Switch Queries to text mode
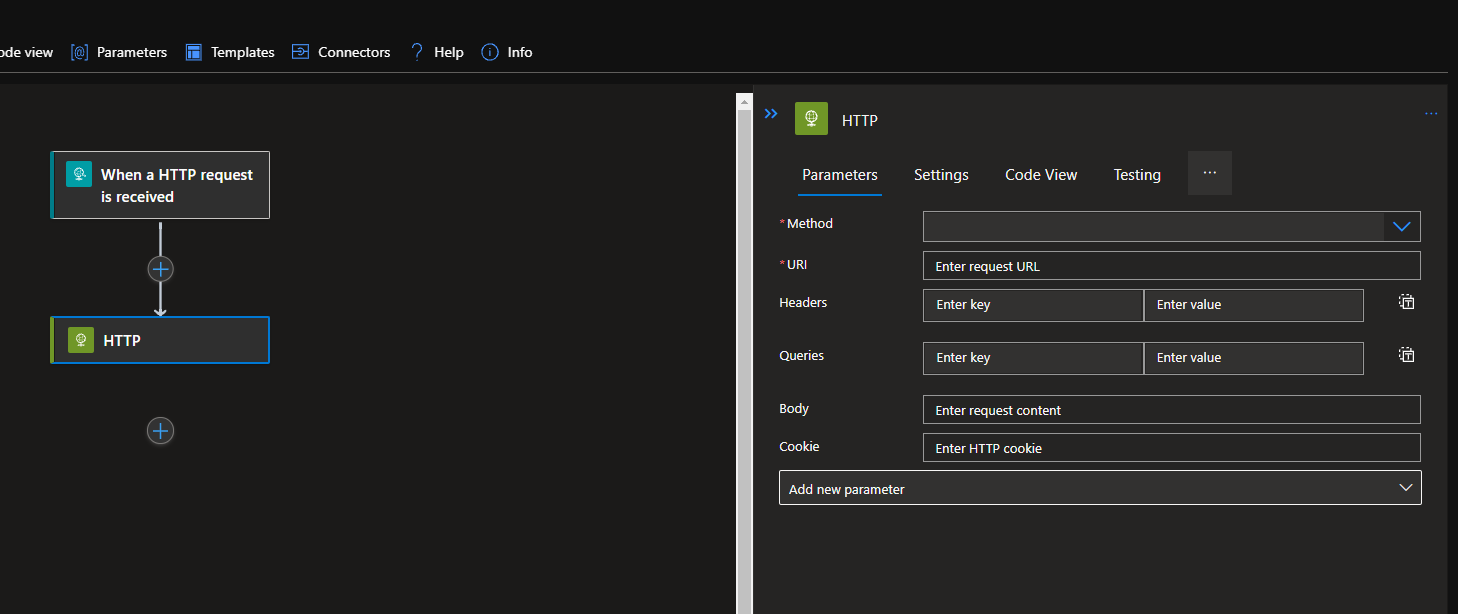This screenshot has width=1458, height=614. click(1406, 354)
